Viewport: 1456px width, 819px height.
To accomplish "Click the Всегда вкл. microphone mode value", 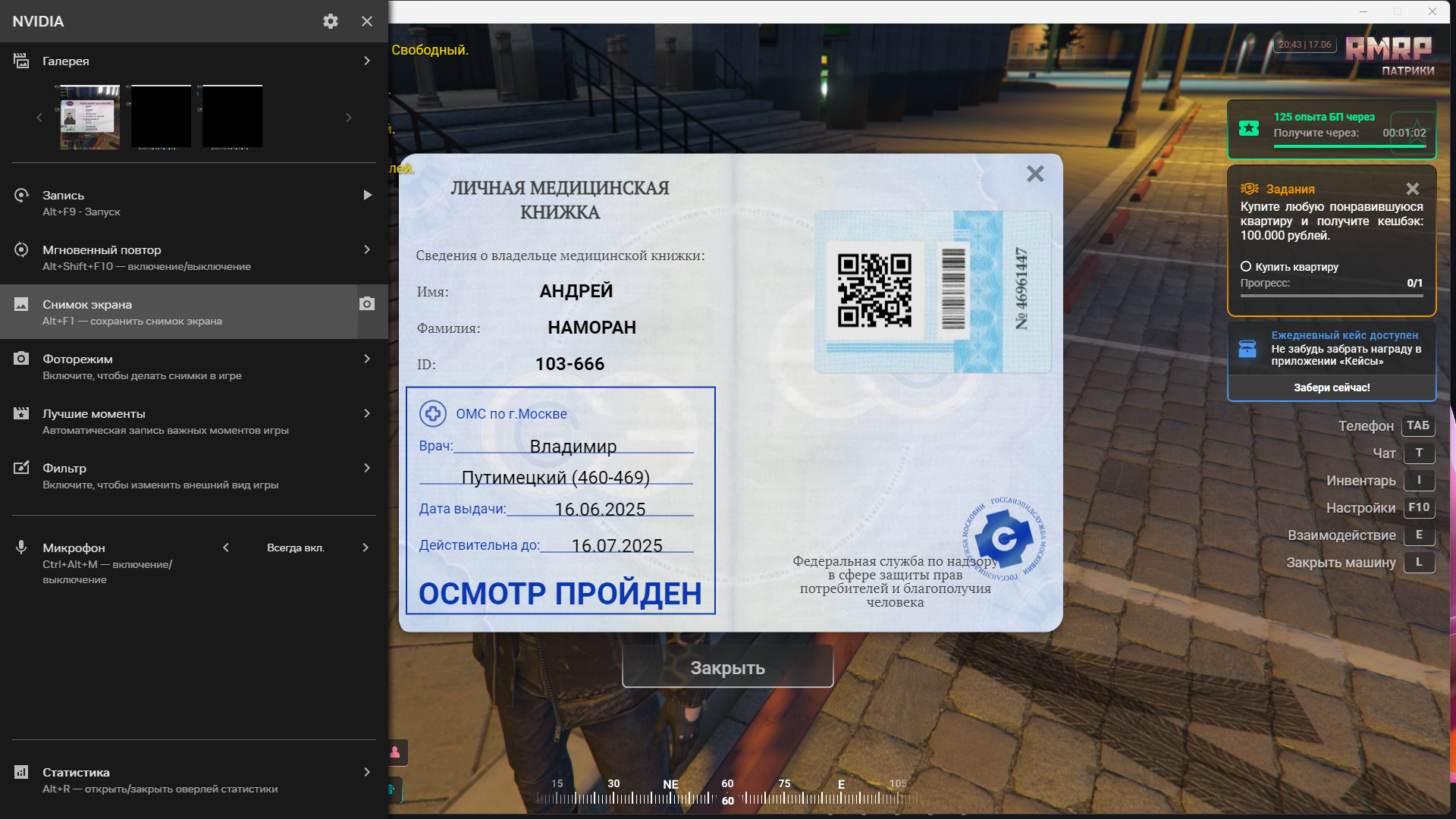I will click(x=296, y=548).
